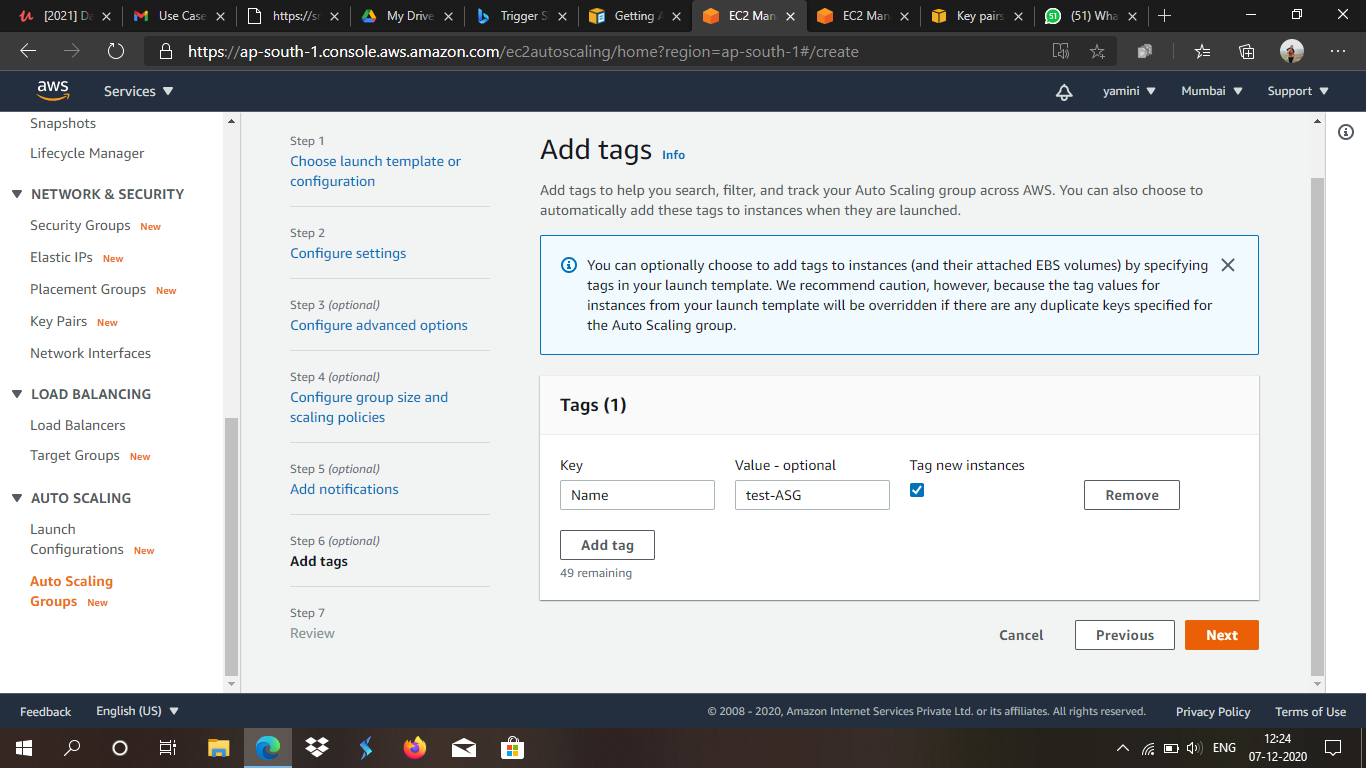Open the Privacy Policy link
Image resolution: width=1366 pixels, height=768 pixels.
(1213, 712)
